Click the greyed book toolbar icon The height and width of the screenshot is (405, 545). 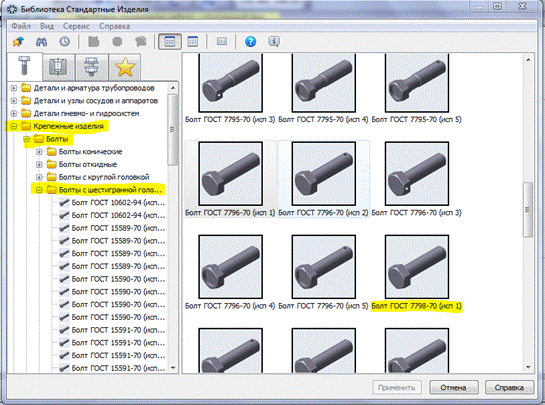click(222, 42)
